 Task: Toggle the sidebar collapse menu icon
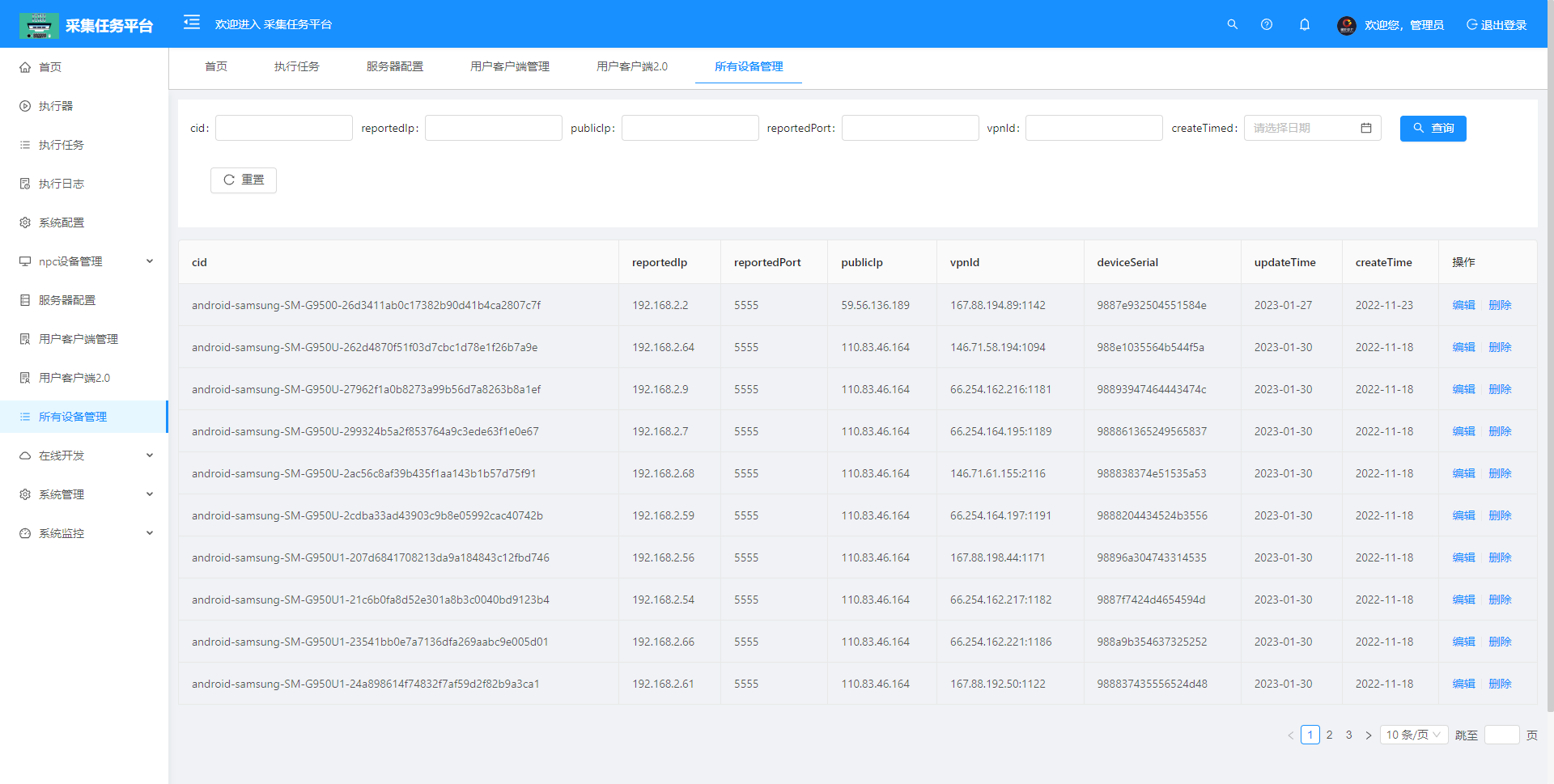192,23
